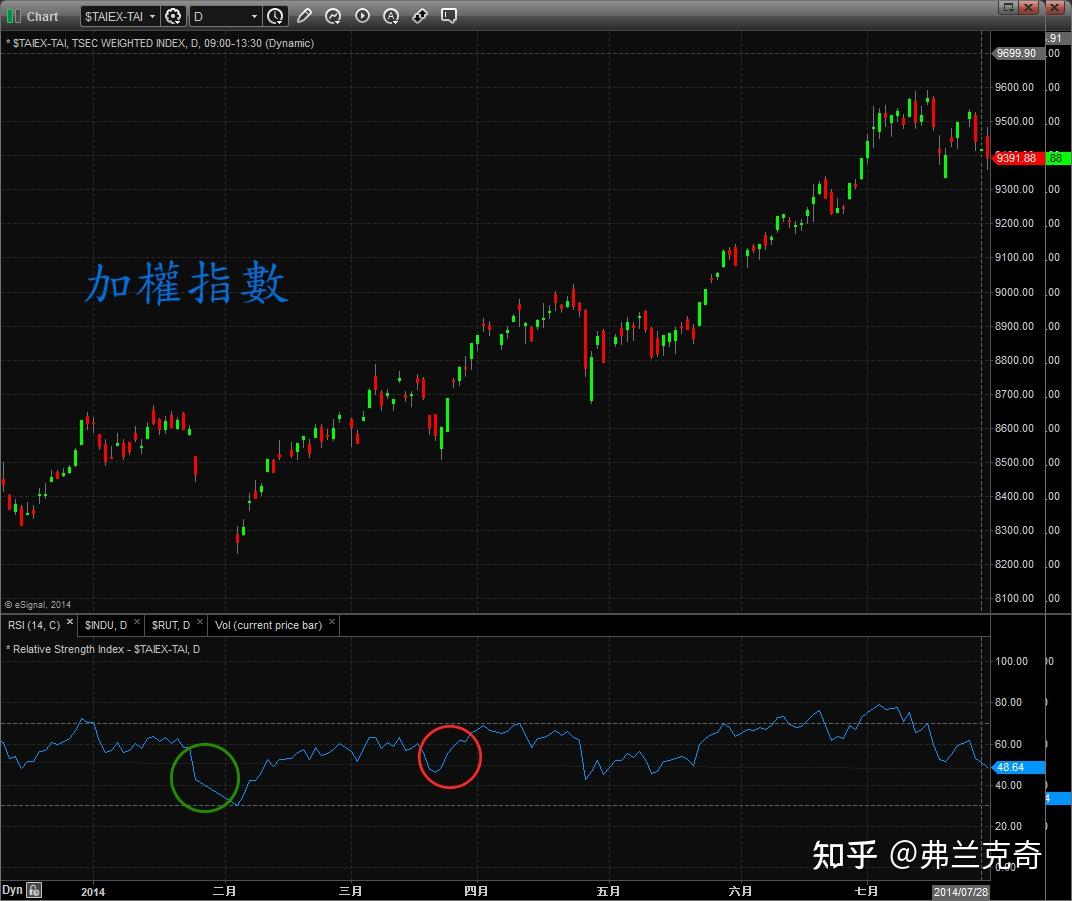Viewport: 1072px width, 901px height.
Task: Close the $INDU, D tab
Action: pos(137,621)
